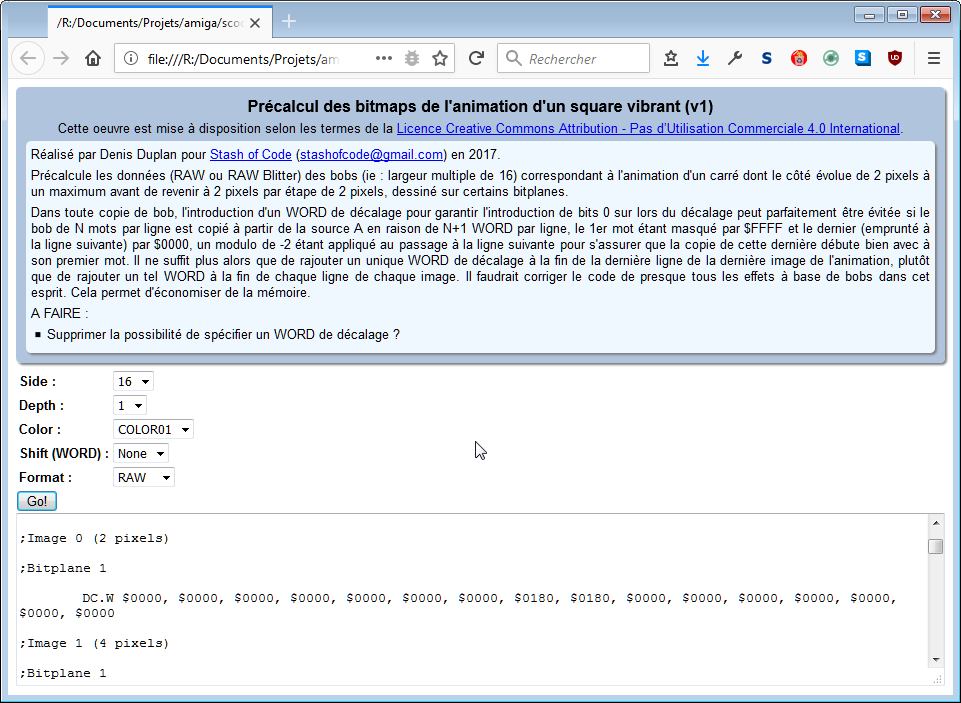This screenshot has height=703, width=961.
Task: Maximize the browser window
Action: click(x=902, y=15)
